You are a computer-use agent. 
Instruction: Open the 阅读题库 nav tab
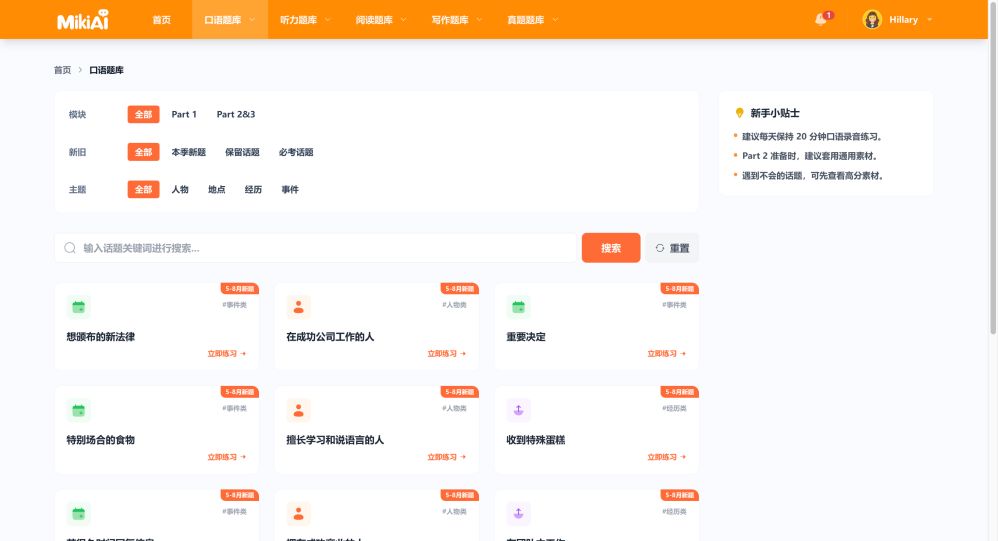[x=374, y=20]
